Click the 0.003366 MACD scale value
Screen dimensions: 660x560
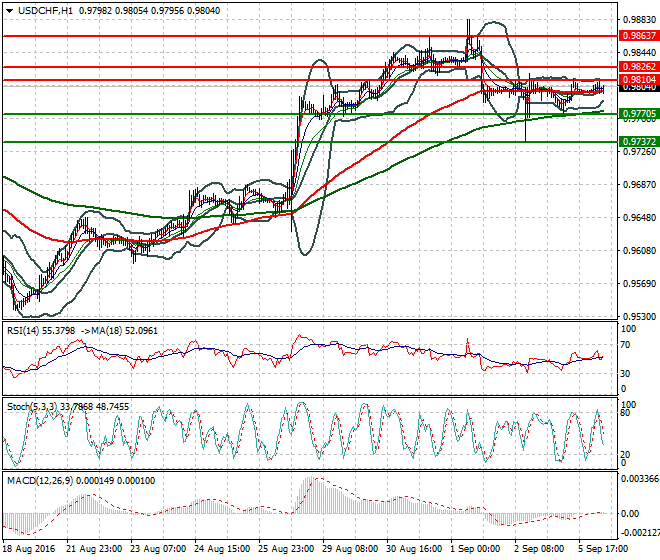coord(640,479)
